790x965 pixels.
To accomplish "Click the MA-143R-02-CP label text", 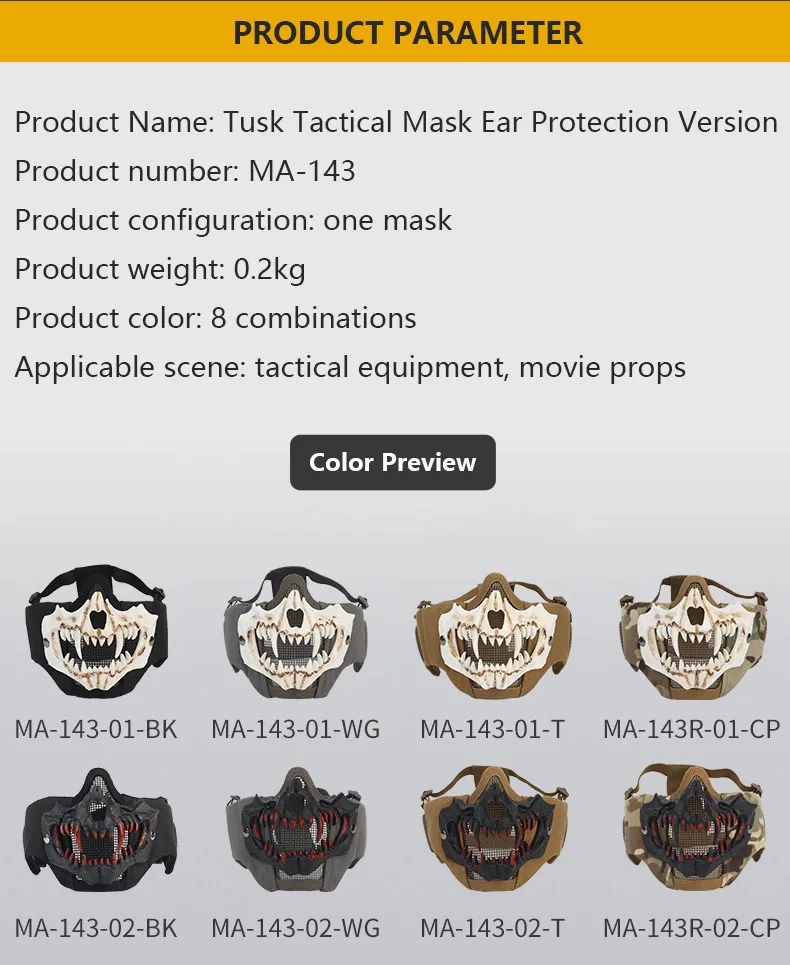I will coord(692,928).
